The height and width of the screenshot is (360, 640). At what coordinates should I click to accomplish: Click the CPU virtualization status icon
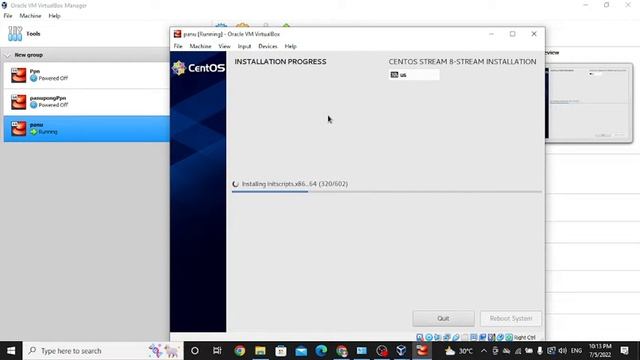(x=491, y=337)
